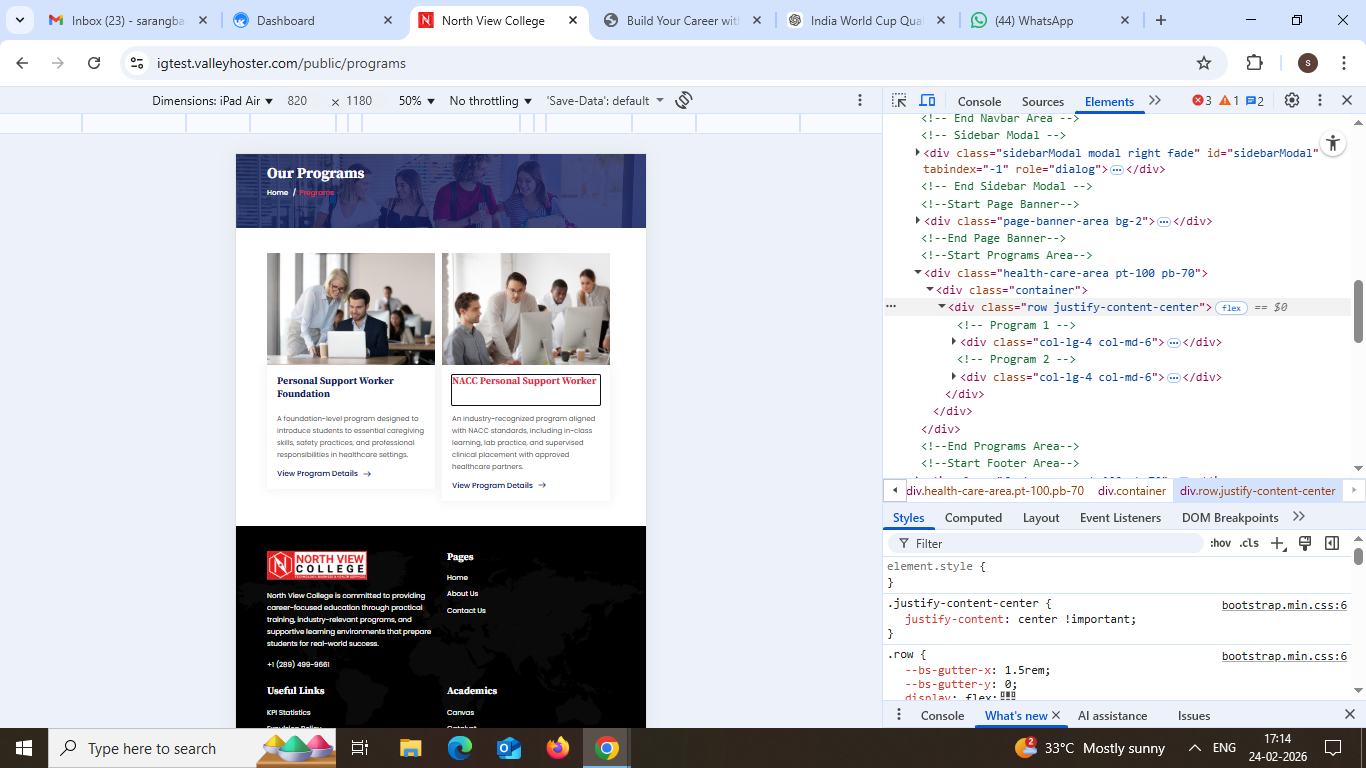Open File Explorer from the taskbar
1366x768 pixels.
click(411, 748)
